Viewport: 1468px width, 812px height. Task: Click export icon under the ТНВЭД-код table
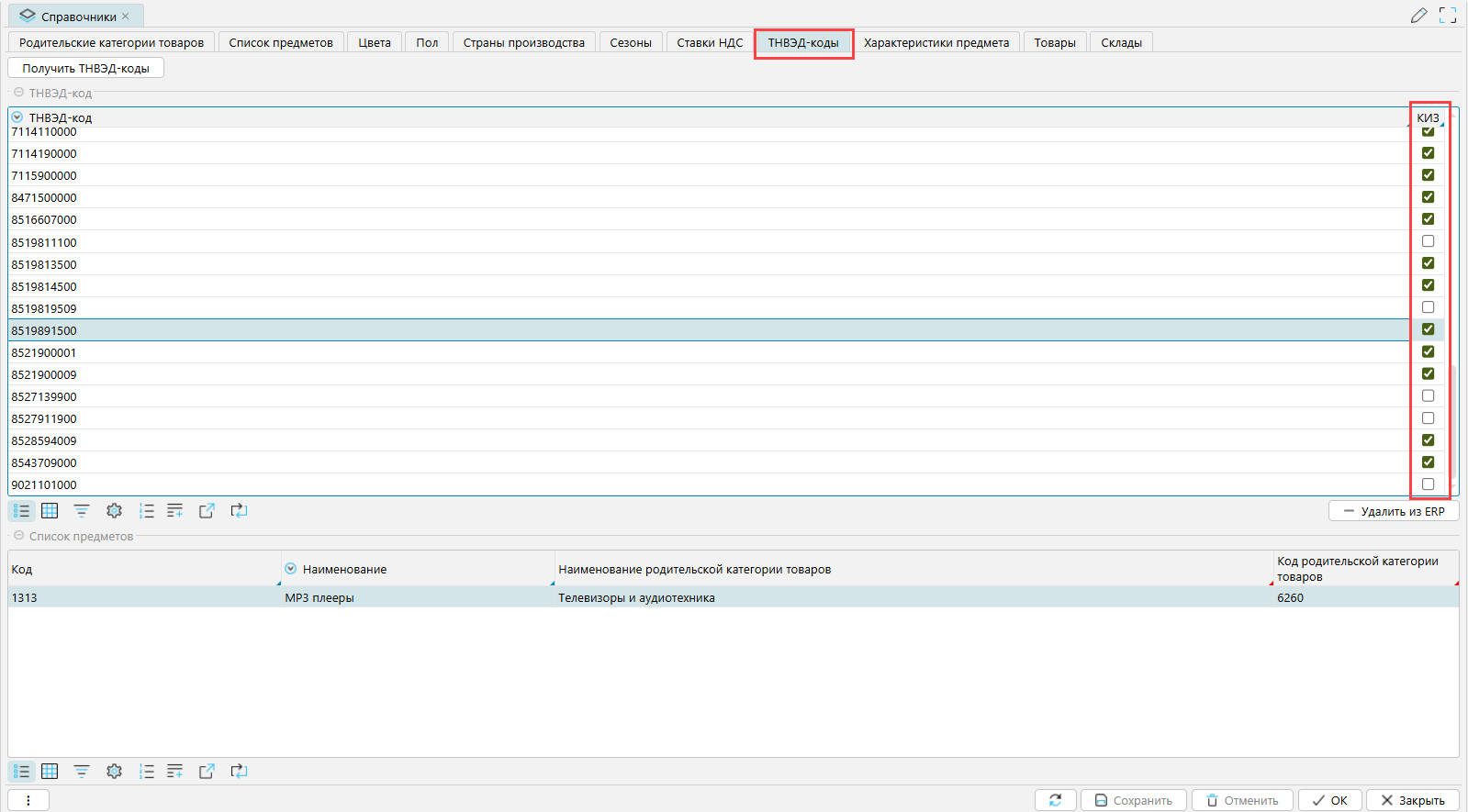tap(207, 511)
